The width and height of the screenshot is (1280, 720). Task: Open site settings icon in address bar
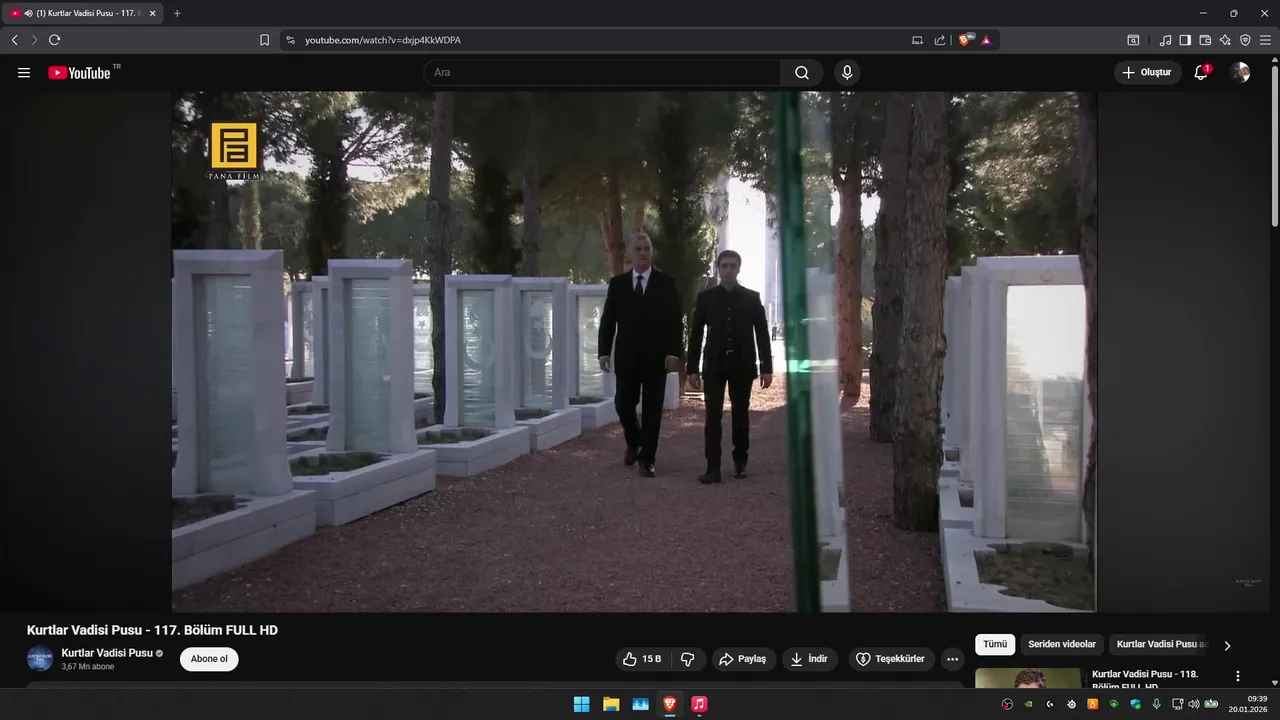coord(290,40)
